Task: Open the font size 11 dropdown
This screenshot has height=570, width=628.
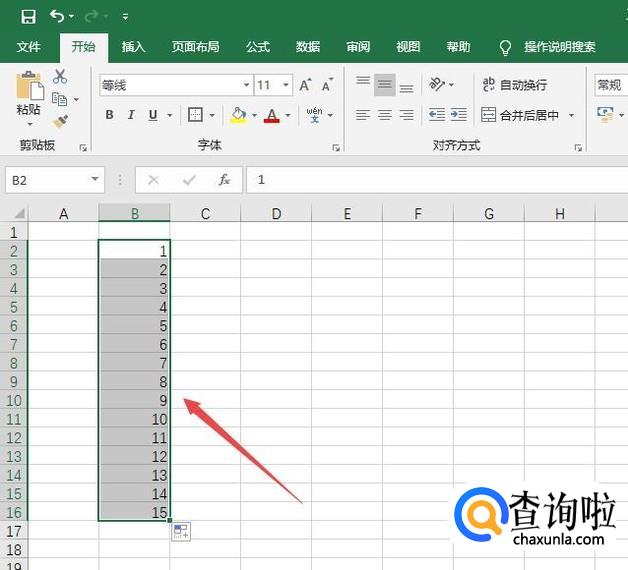Action: tap(286, 85)
